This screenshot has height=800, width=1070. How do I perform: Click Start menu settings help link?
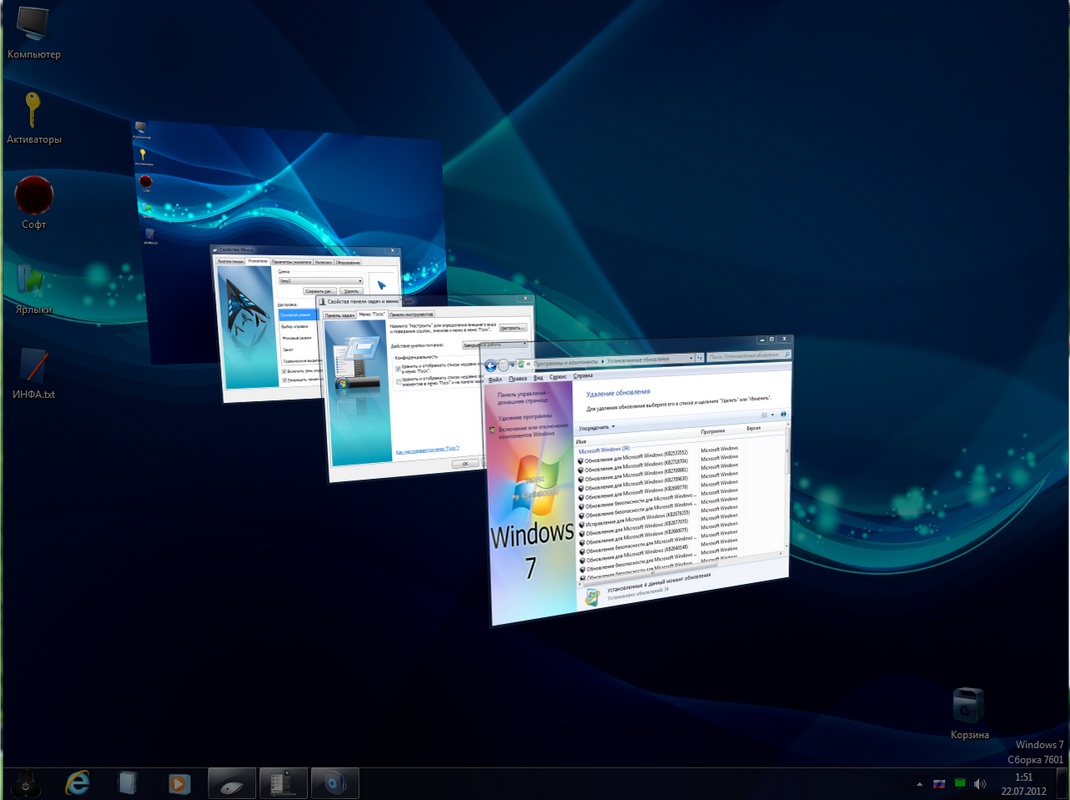click(427, 450)
